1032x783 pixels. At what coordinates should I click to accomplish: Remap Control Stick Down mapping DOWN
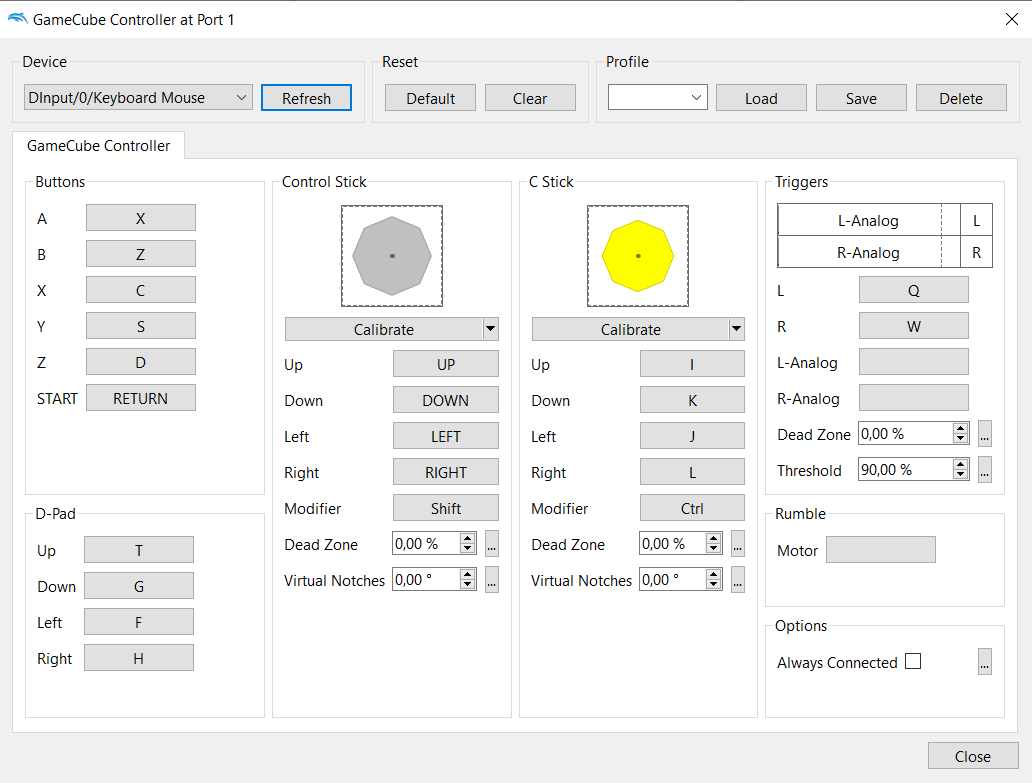446,400
